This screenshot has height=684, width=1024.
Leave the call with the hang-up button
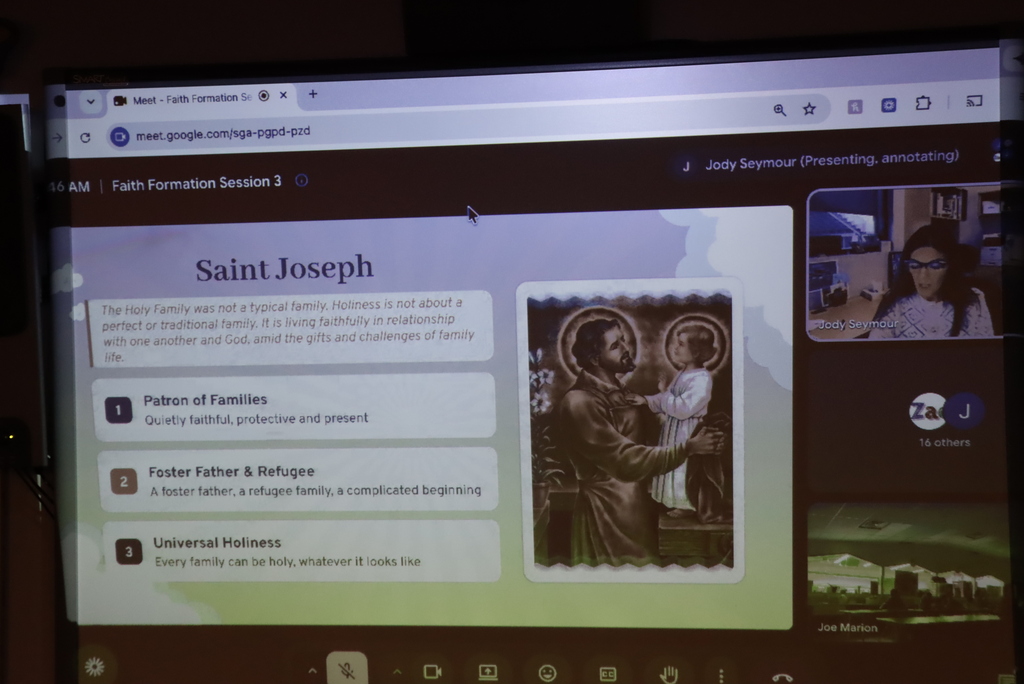[782, 677]
